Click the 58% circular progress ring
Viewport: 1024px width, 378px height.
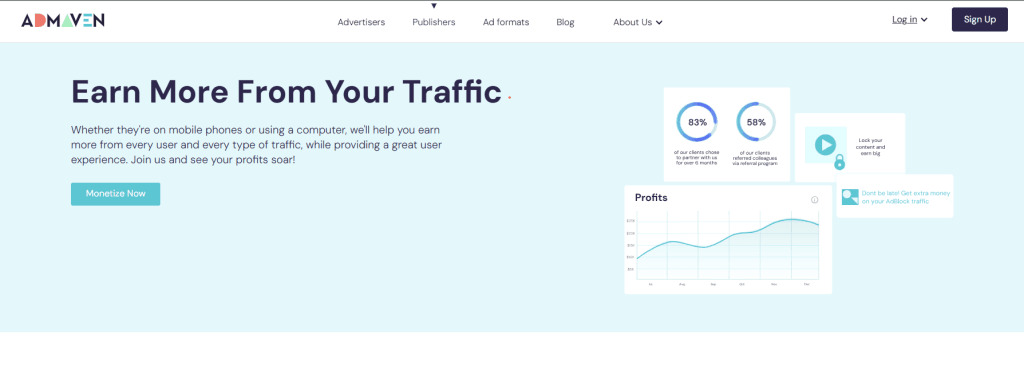pyautogui.click(x=756, y=122)
